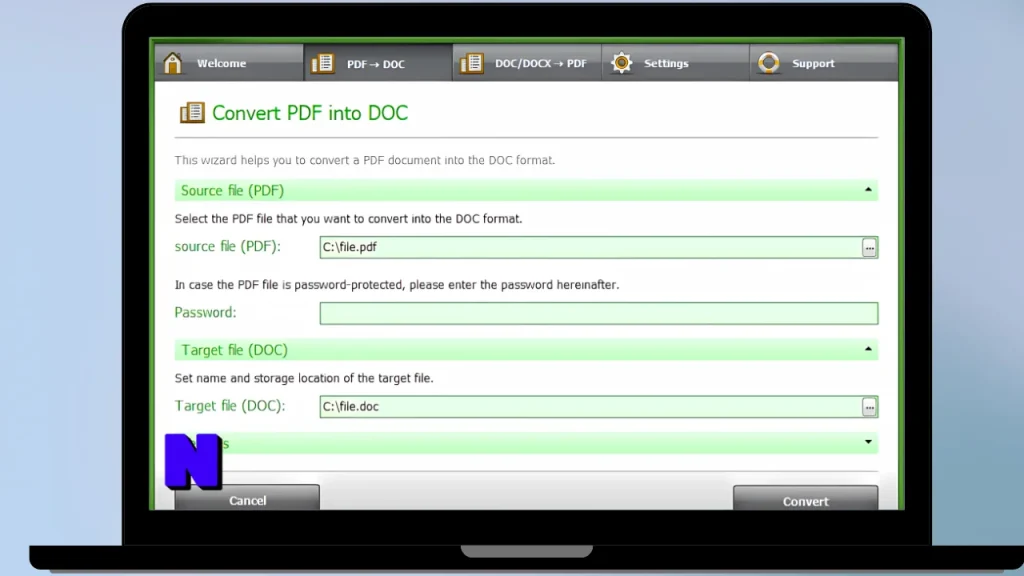This screenshot has height=576, width=1024.
Task: Open the Support tab
Action: pos(824,63)
